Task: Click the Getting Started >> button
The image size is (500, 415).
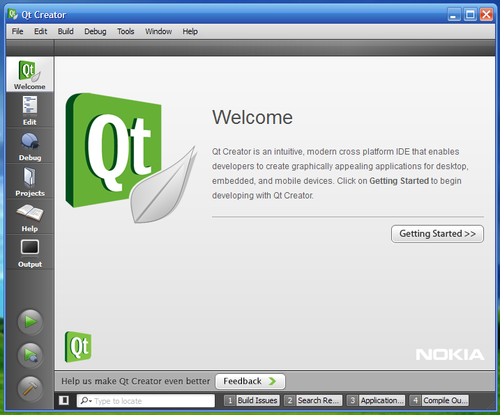Action: tap(437, 234)
